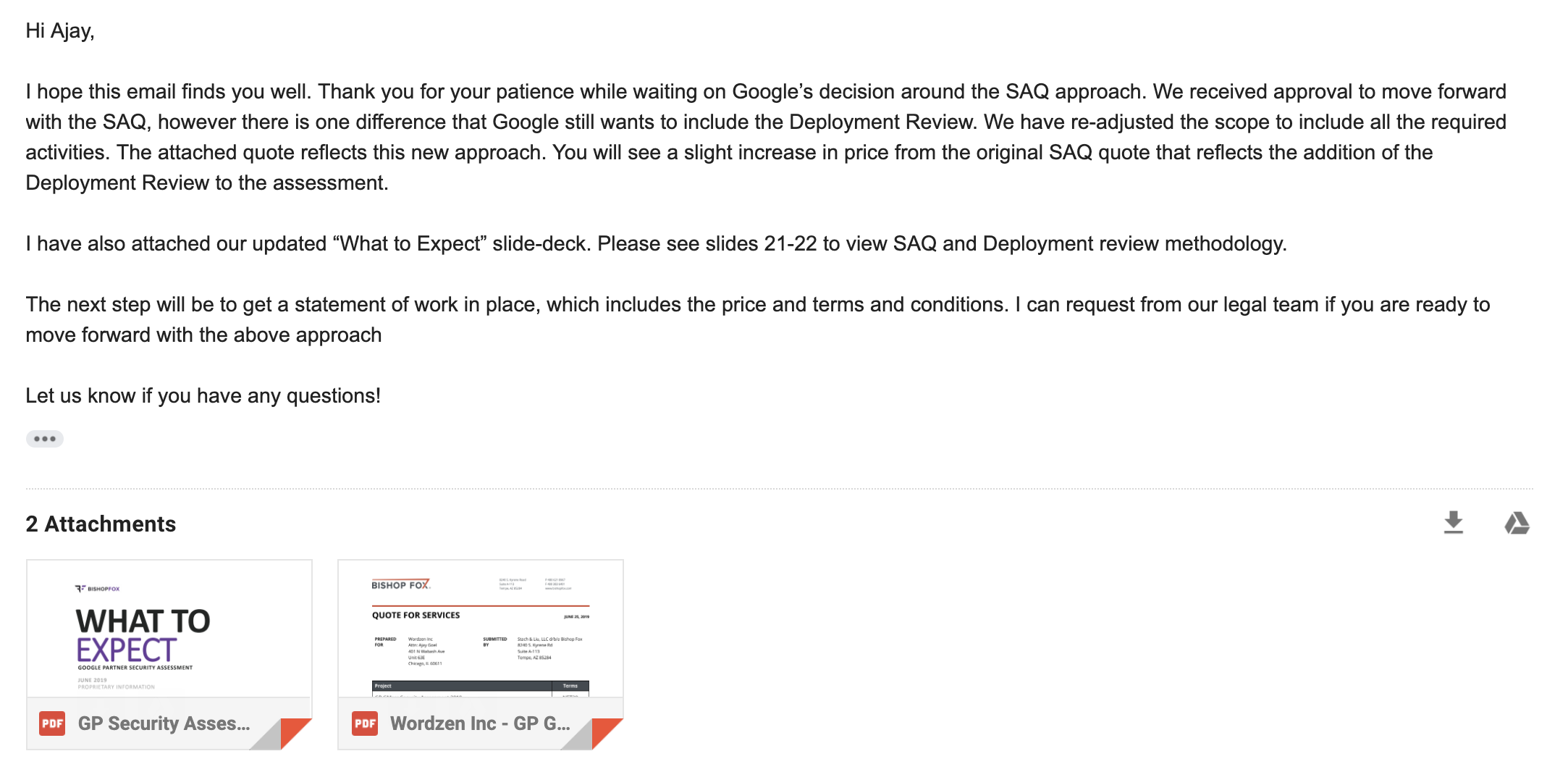The width and height of the screenshot is (1568, 772).
Task: Click the 2 Attachments heading
Action: tap(101, 524)
